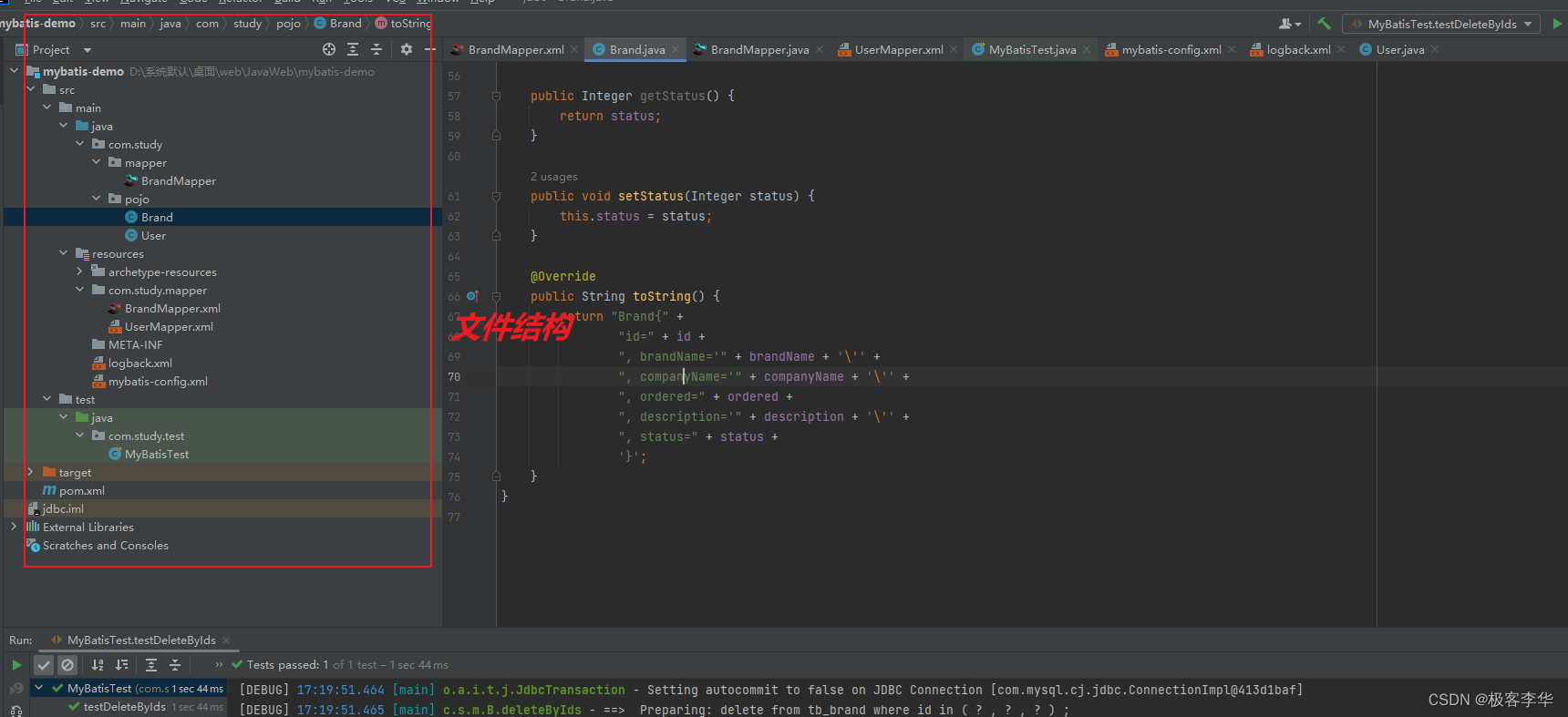Image resolution: width=1568 pixels, height=717 pixels.
Task: Collapse the resources folder
Action: coord(63,252)
